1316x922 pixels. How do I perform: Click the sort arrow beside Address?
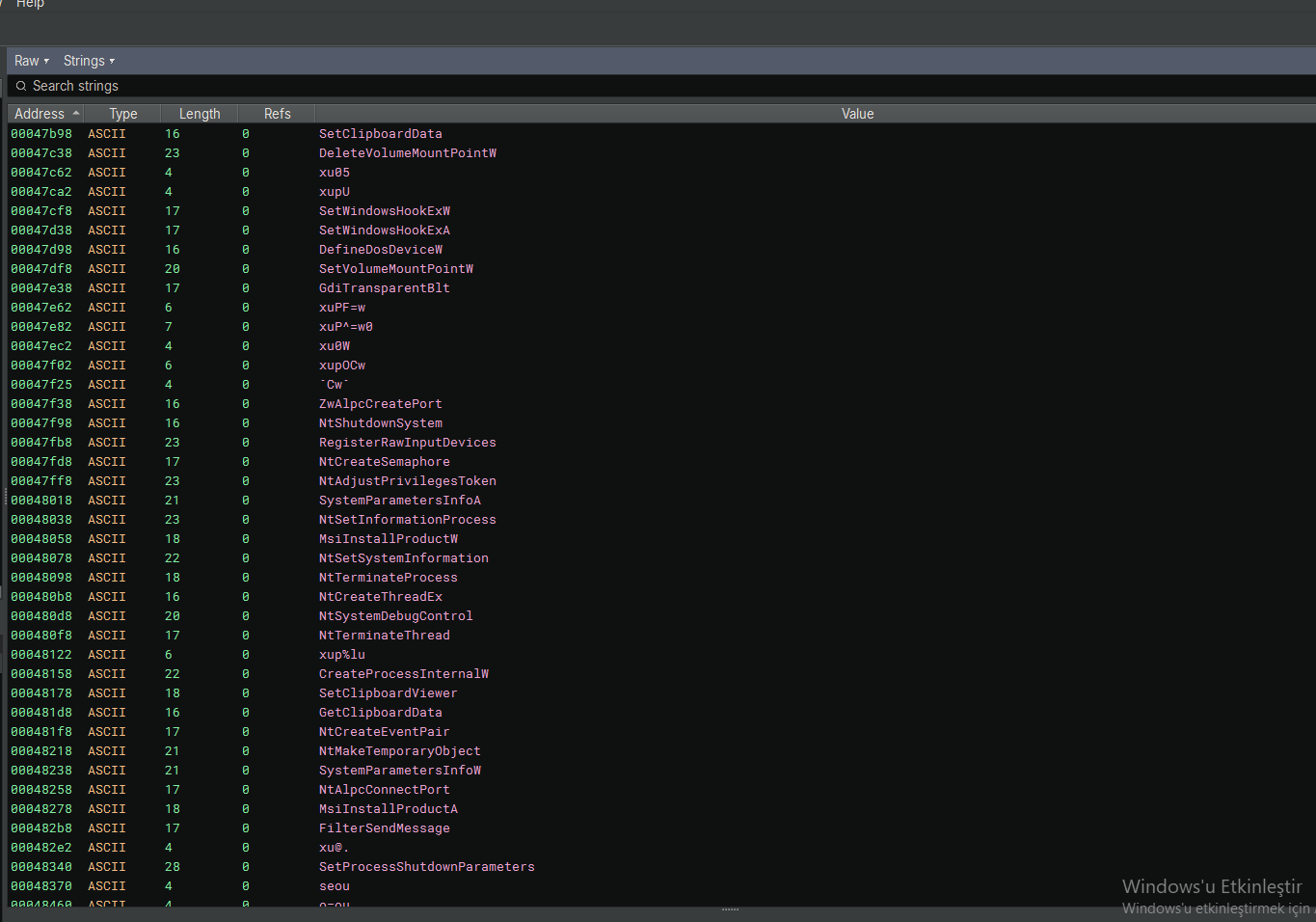coord(76,114)
